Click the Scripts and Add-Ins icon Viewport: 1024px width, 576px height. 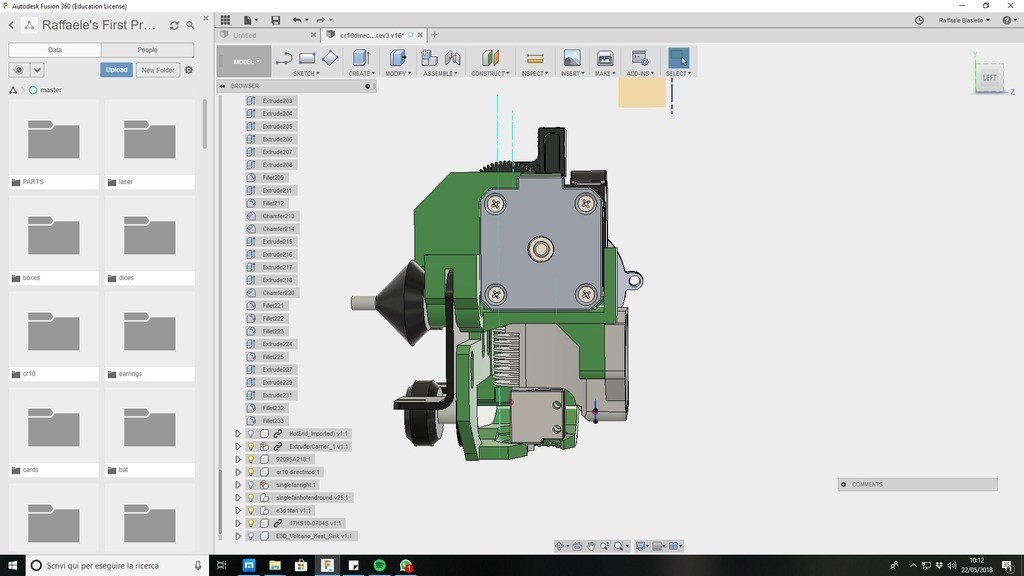(x=639, y=58)
